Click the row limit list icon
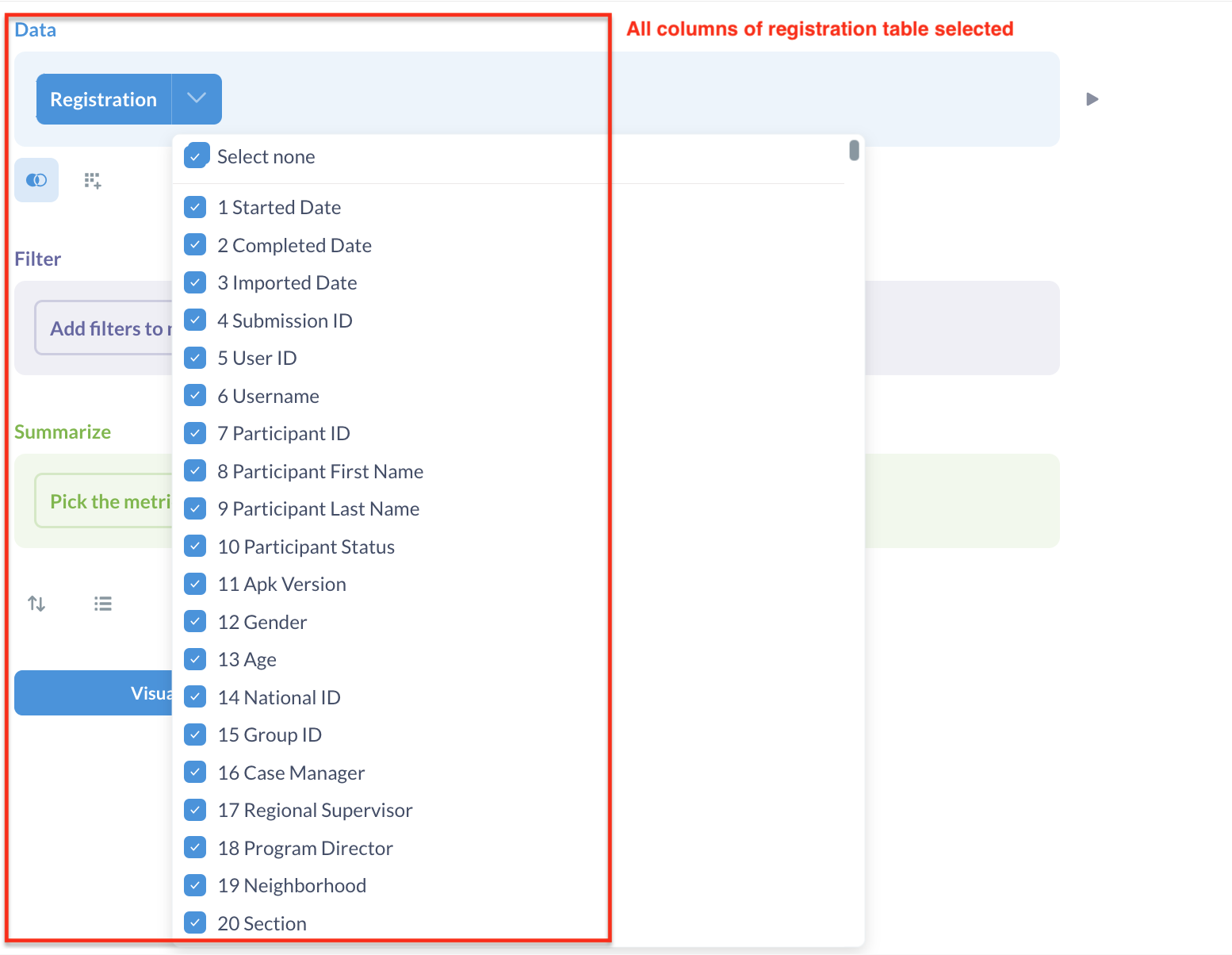The image size is (1232, 955). tap(103, 603)
